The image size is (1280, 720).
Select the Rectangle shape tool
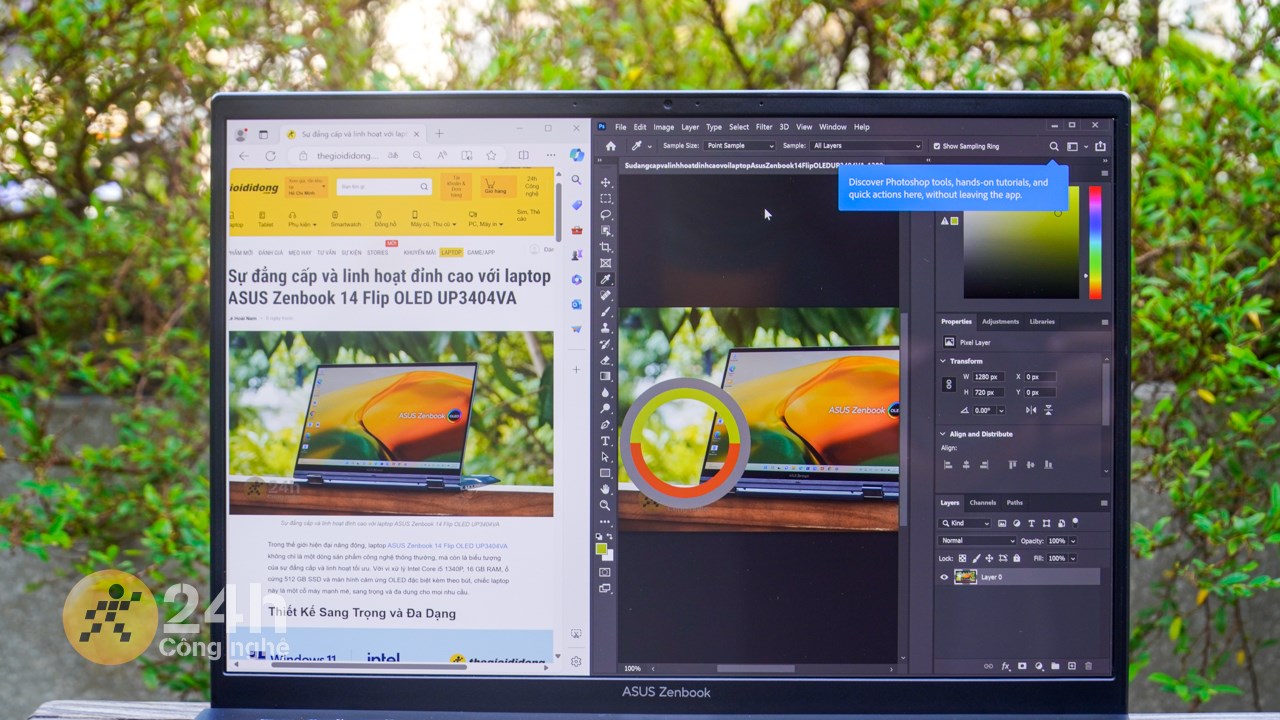pyautogui.click(x=605, y=473)
